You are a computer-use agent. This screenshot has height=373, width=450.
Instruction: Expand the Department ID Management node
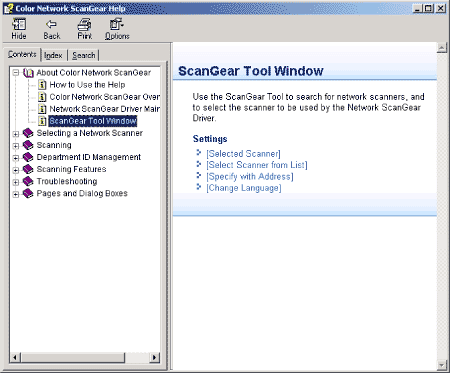click(16, 158)
